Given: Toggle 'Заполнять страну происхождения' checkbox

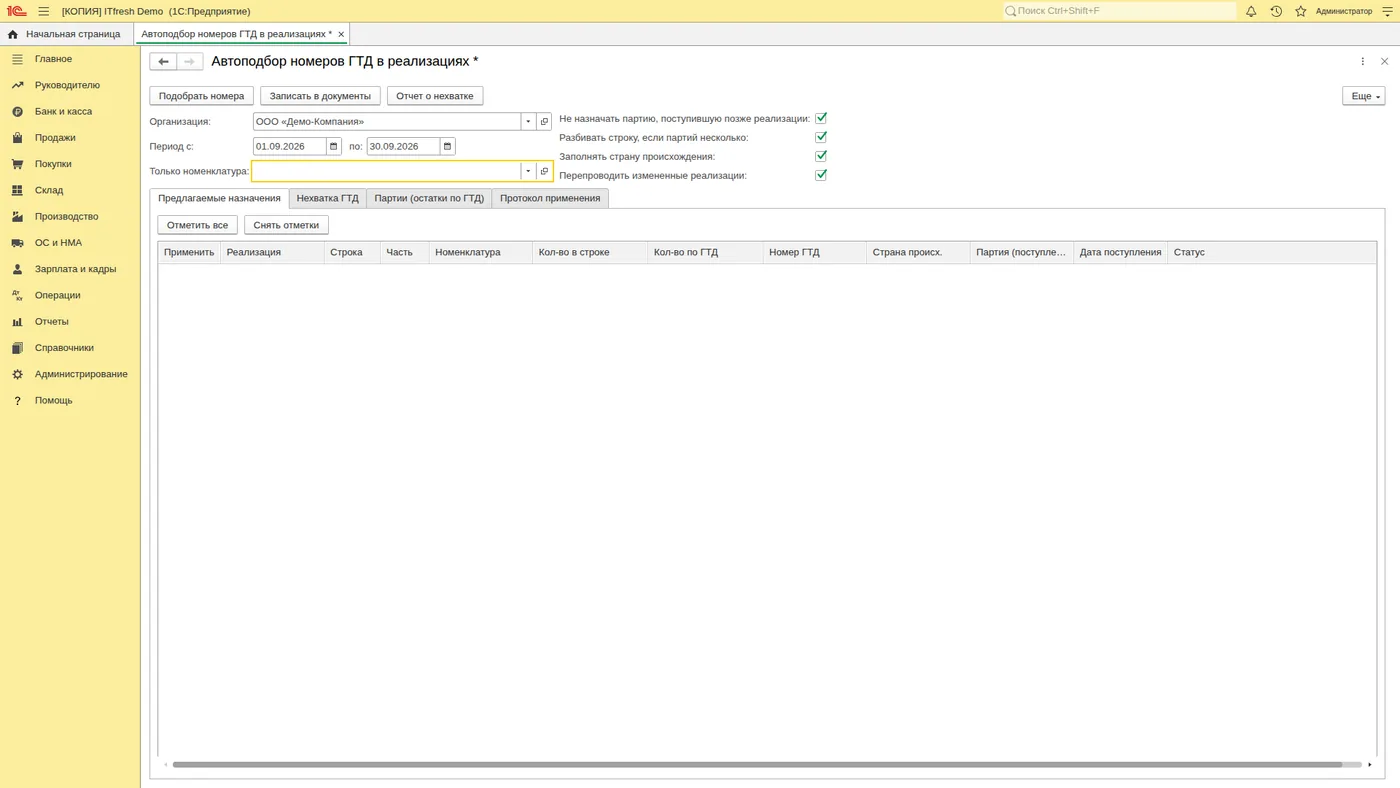Looking at the screenshot, I should [821, 156].
